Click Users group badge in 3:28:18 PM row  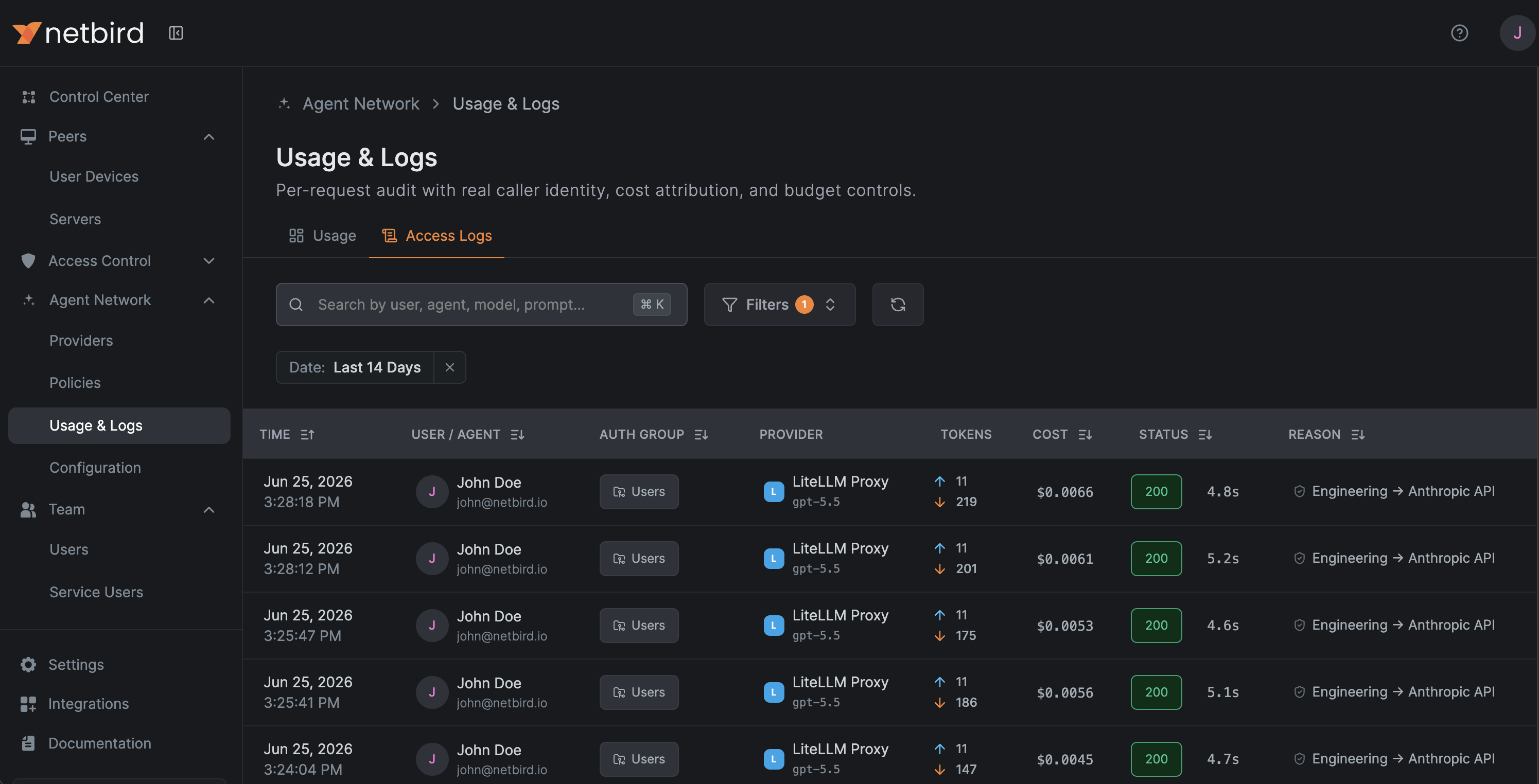(x=639, y=492)
